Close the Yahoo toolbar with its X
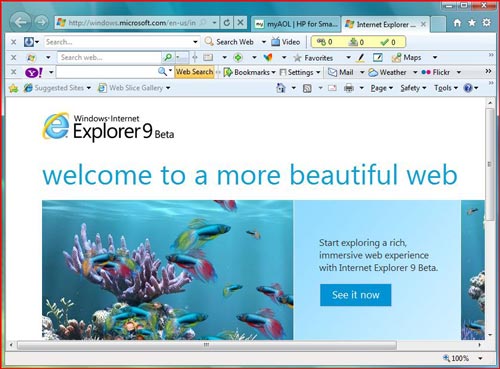 (x=13, y=72)
